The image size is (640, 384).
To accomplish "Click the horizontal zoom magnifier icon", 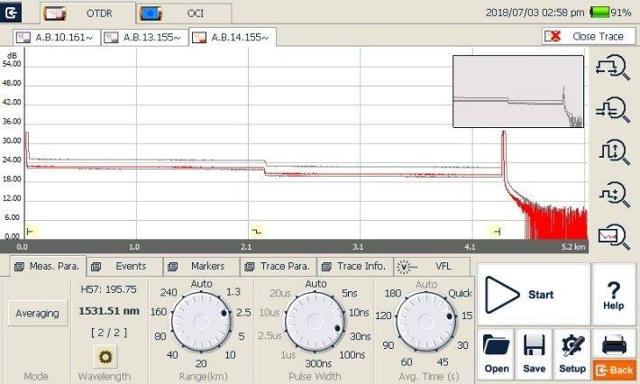I will coord(613,67).
